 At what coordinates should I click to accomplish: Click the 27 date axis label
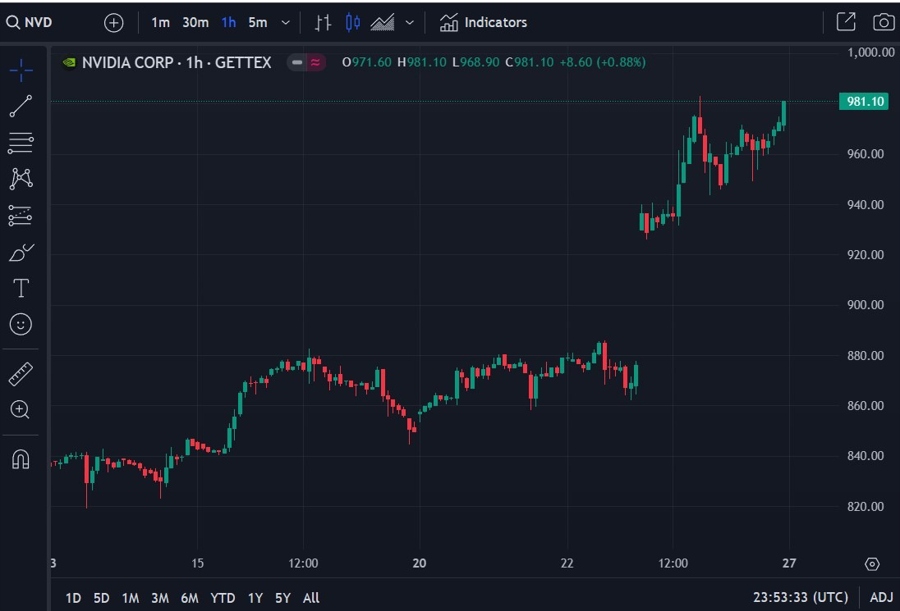pos(789,563)
